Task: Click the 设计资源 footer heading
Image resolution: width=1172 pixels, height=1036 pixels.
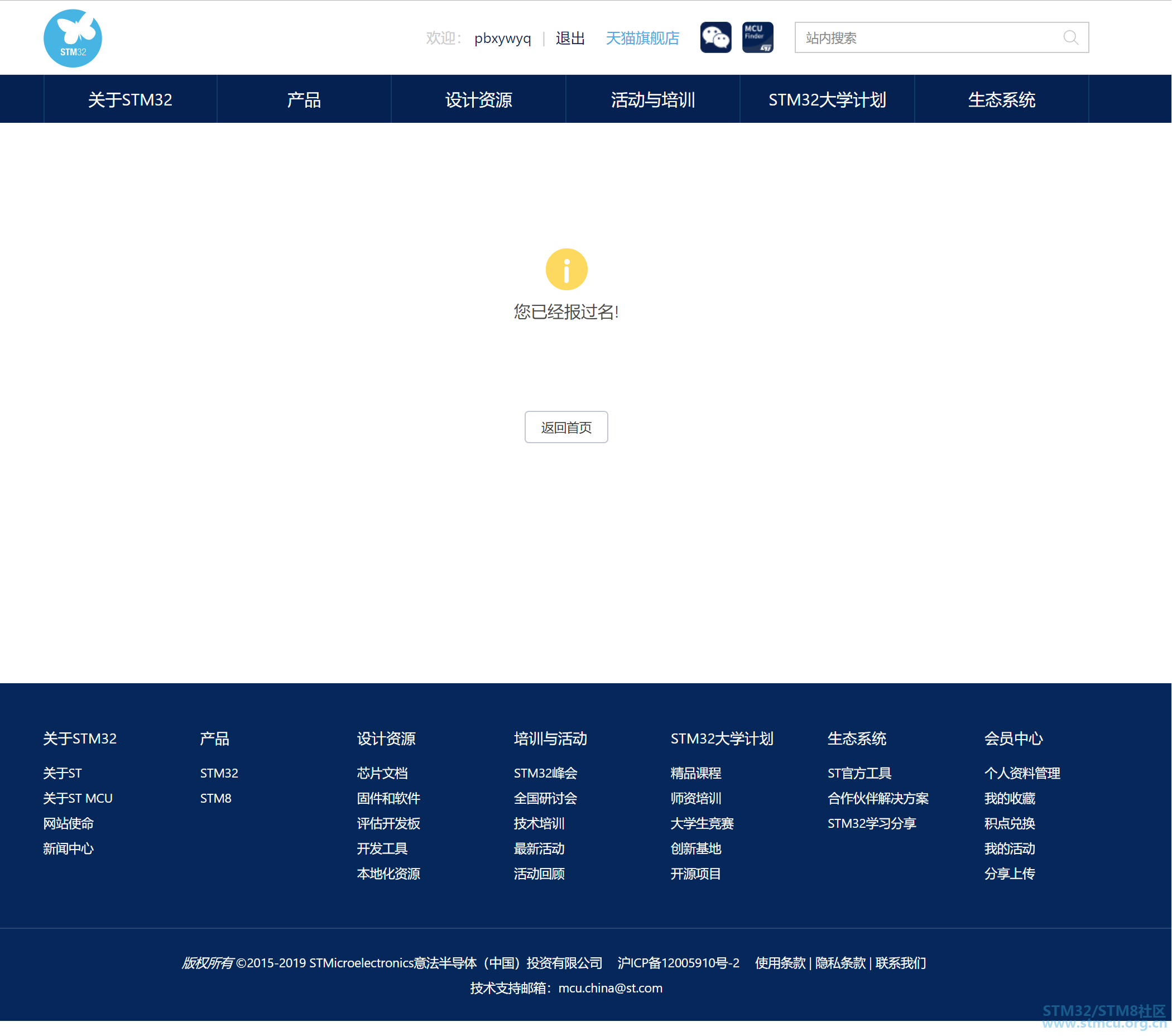Action: (x=386, y=738)
